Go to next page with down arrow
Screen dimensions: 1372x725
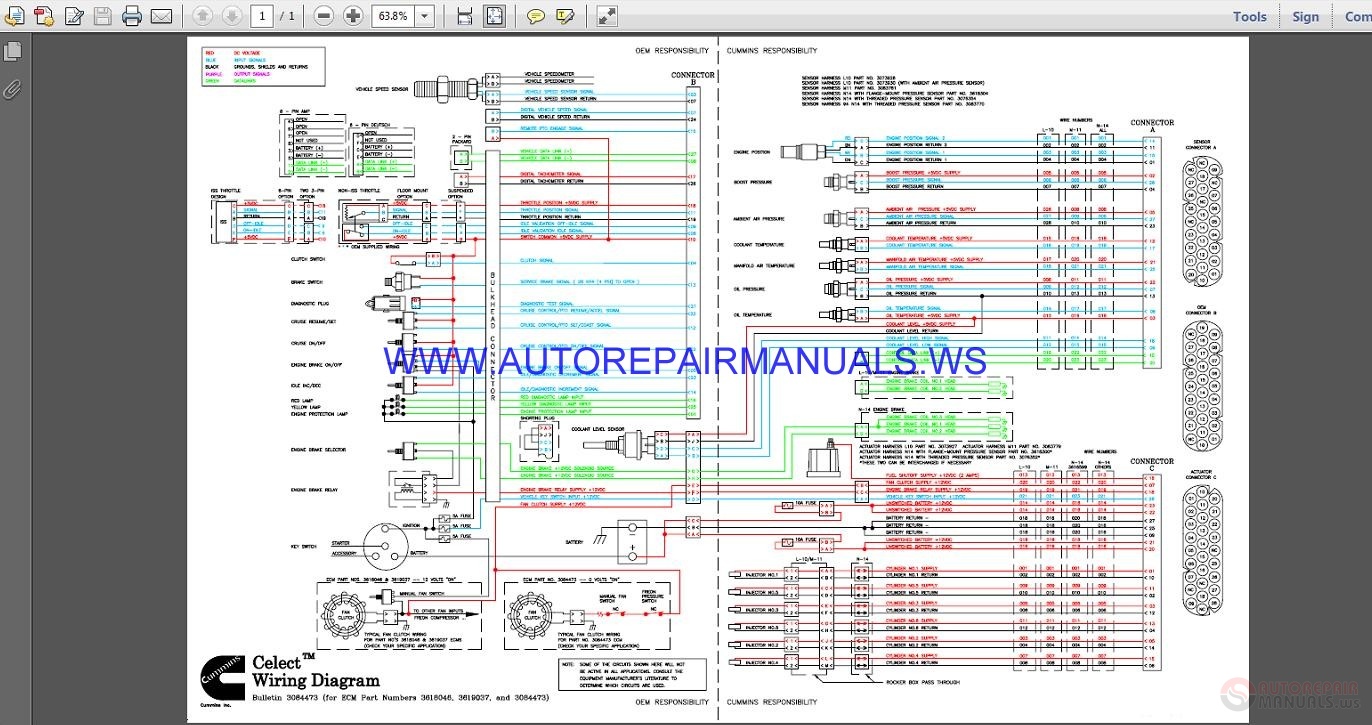pyautogui.click(x=231, y=16)
